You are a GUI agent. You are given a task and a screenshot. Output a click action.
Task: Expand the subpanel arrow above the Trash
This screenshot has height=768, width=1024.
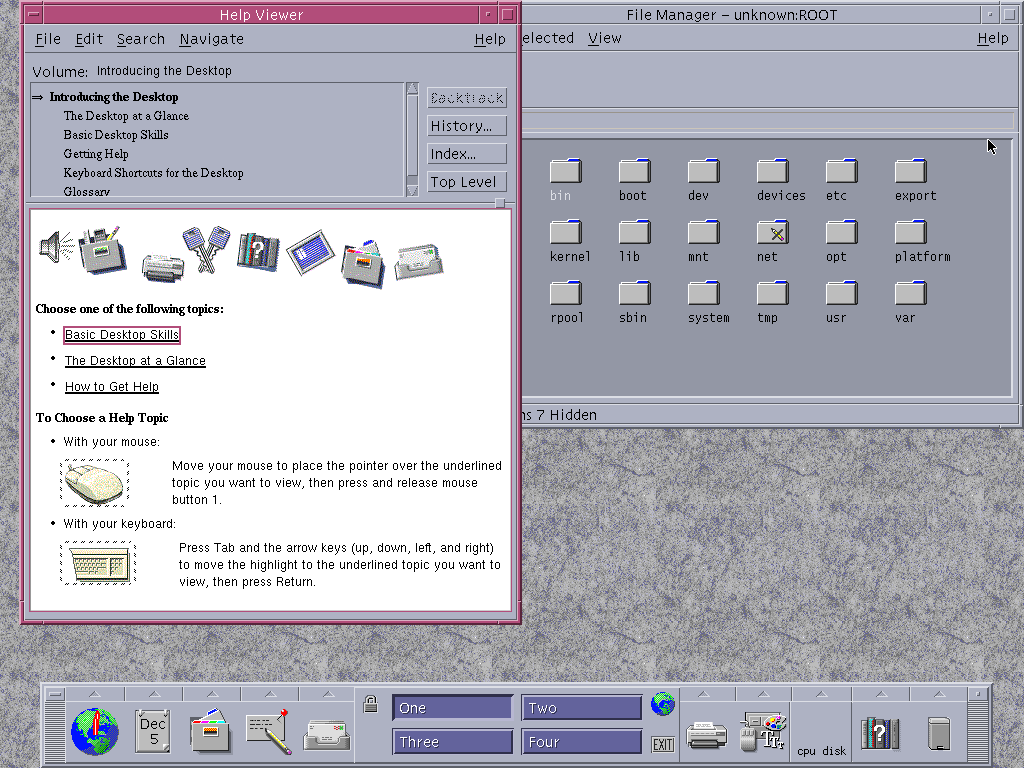(938, 691)
